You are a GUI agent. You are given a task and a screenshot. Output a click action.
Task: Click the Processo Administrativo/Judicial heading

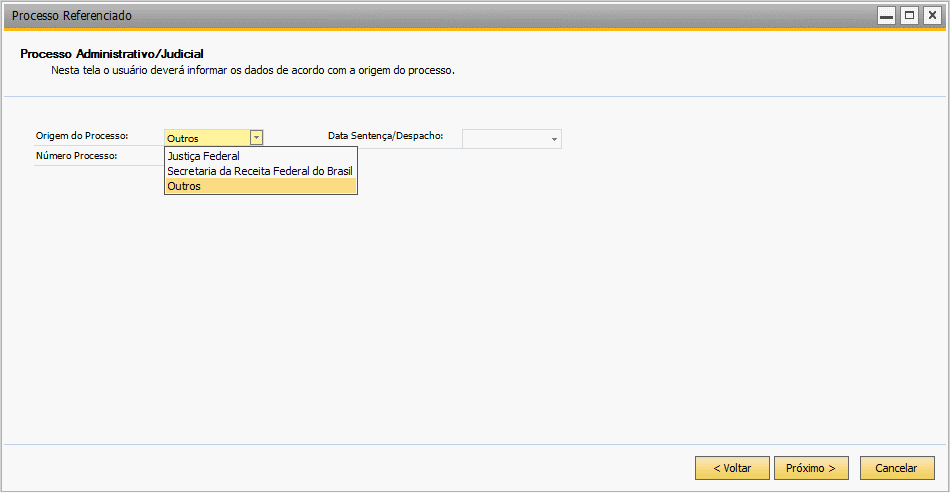[x=111, y=54]
